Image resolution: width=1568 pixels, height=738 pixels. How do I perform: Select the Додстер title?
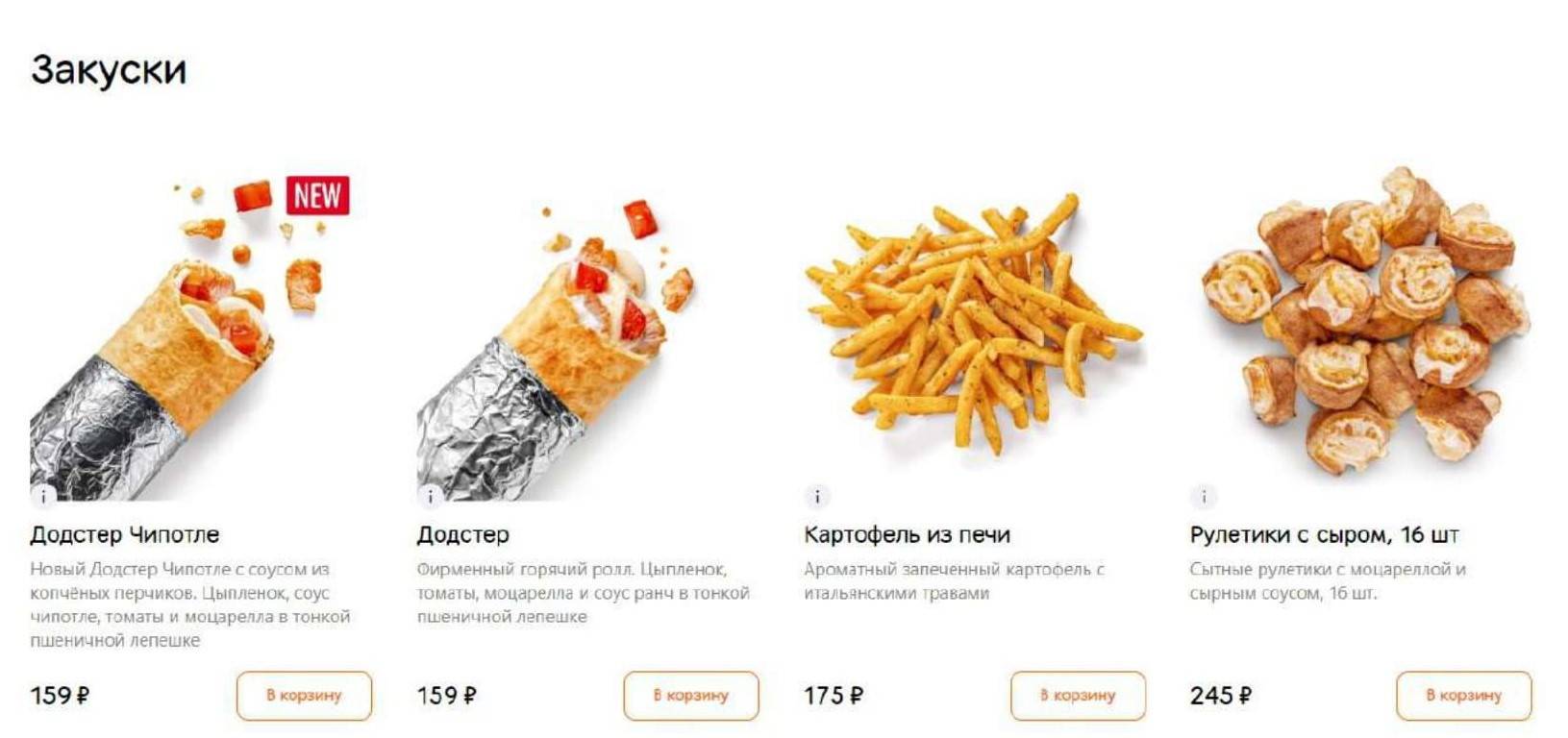pos(463,534)
